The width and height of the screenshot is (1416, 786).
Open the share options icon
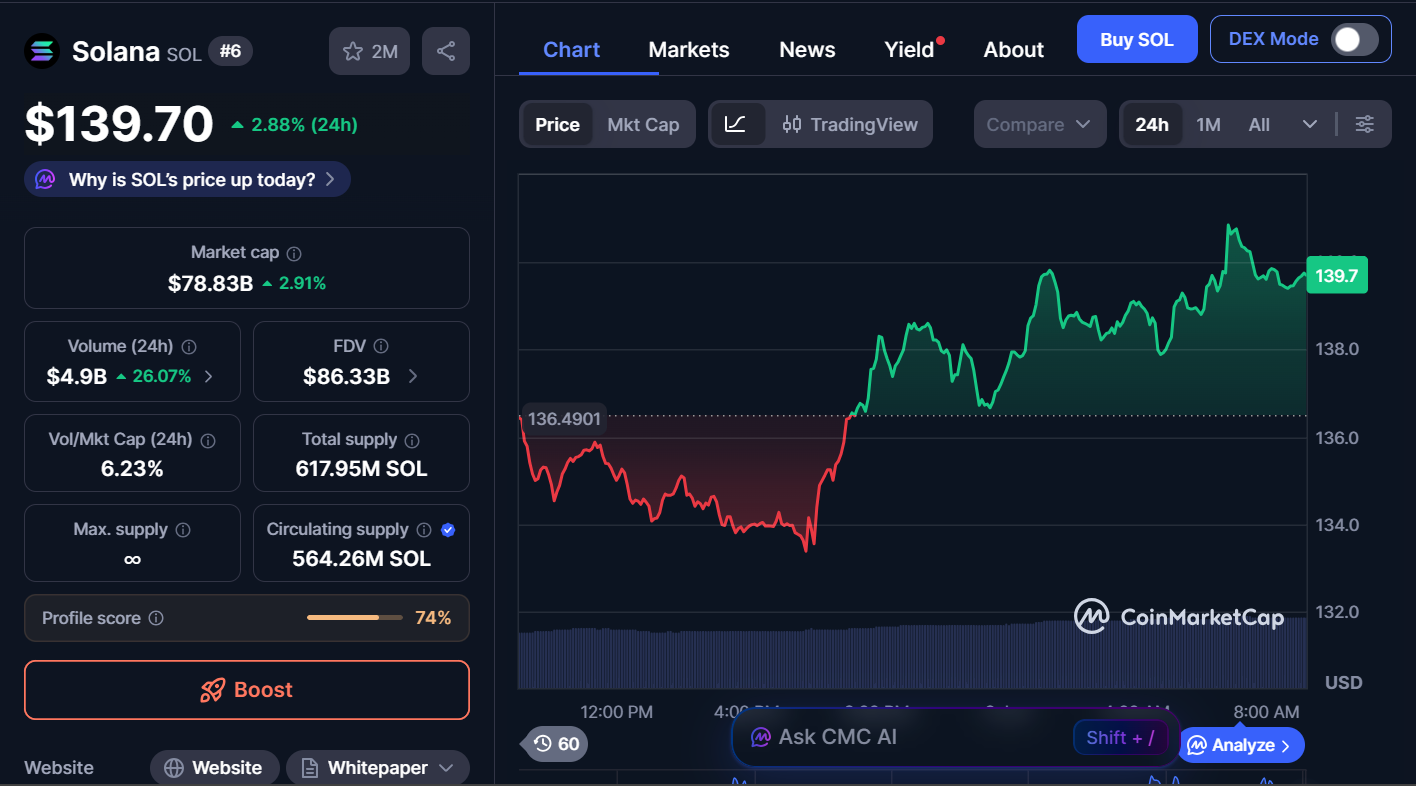(x=445, y=50)
